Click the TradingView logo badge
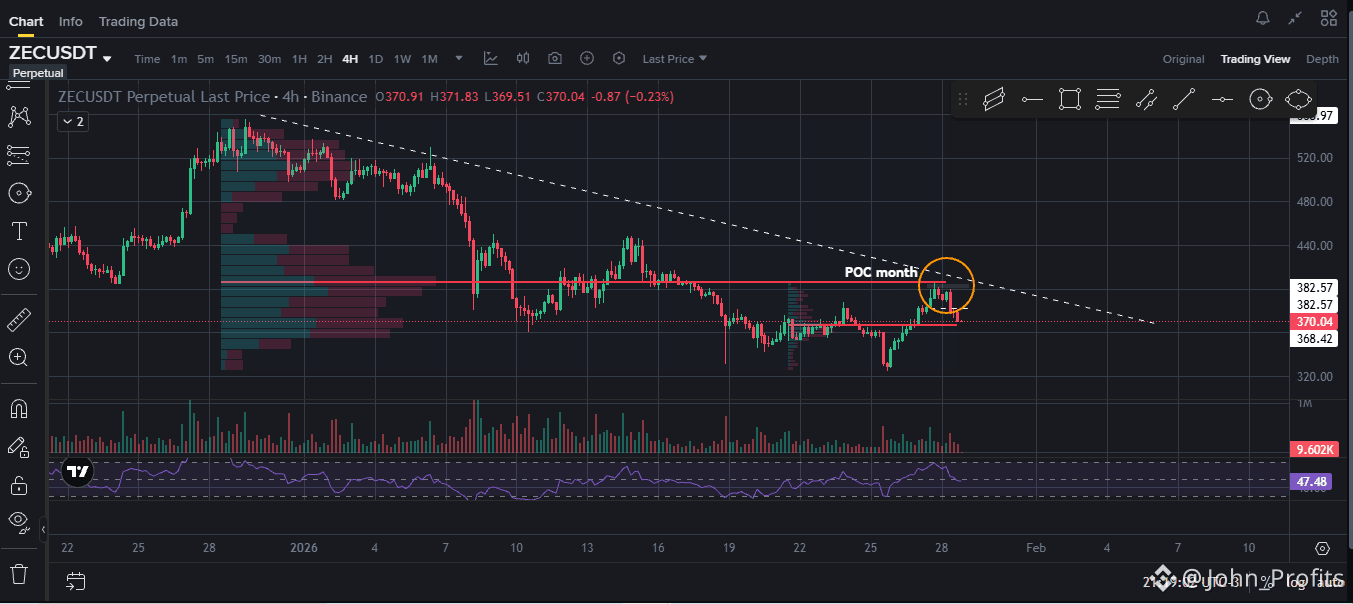This screenshot has width=1353, height=604. point(77,472)
